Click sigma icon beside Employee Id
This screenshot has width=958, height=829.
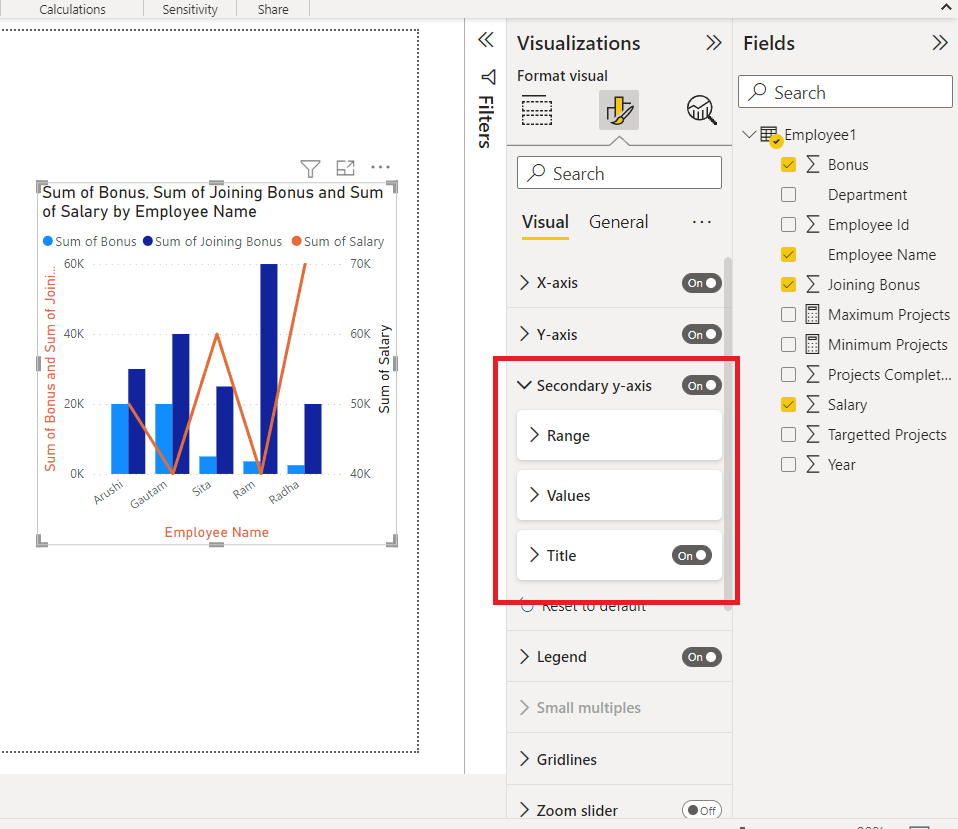pyautogui.click(x=813, y=224)
